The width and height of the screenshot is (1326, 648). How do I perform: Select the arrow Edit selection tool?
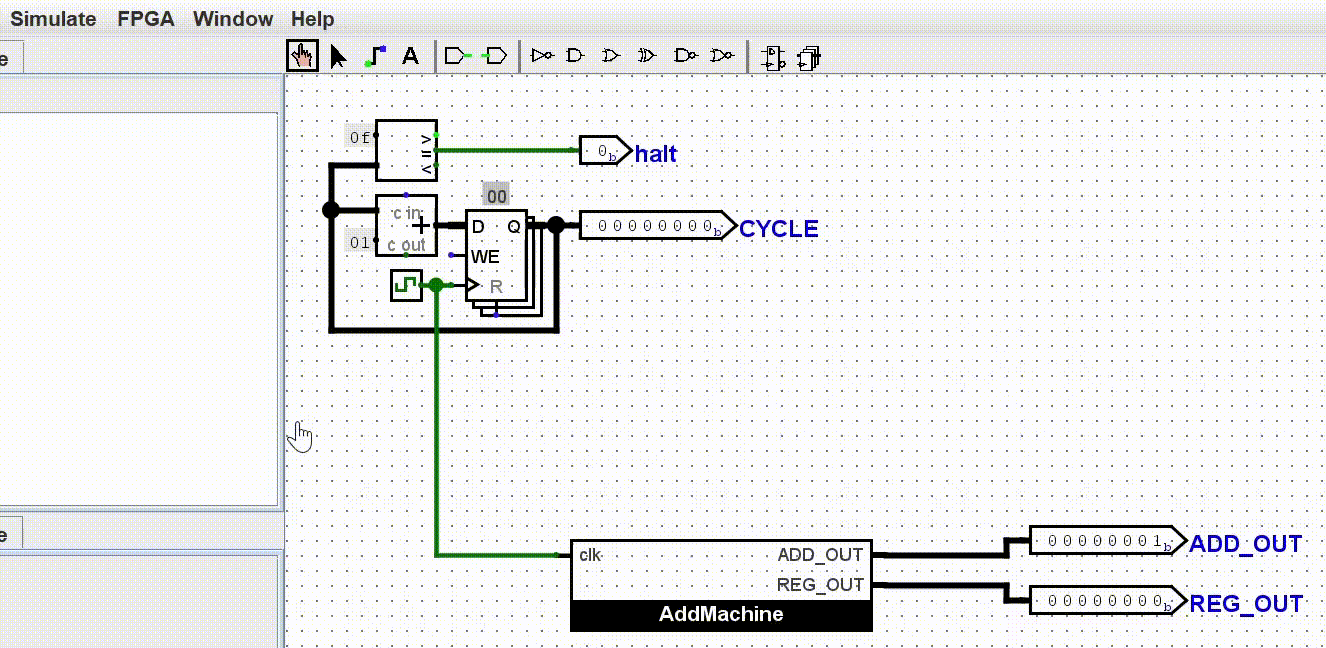point(338,56)
